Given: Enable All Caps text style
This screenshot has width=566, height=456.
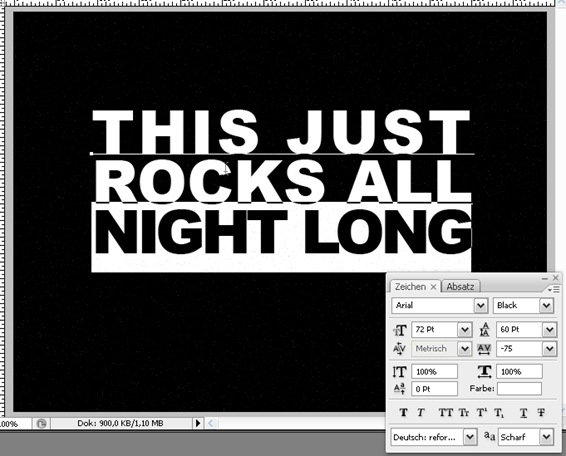Looking at the screenshot, I should 445,412.
